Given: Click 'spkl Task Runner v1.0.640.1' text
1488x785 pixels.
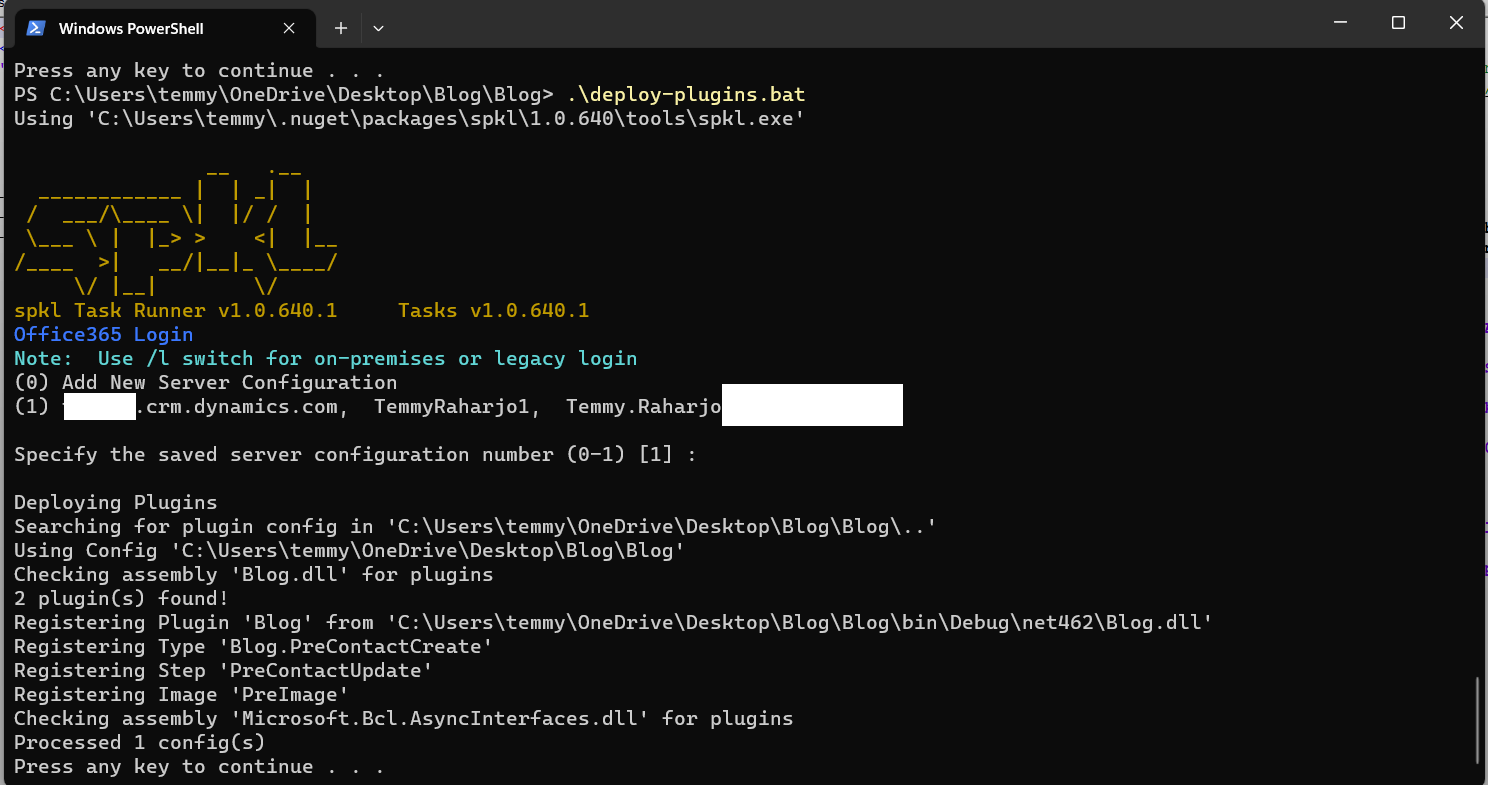Looking at the screenshot, I should [175, 311].
